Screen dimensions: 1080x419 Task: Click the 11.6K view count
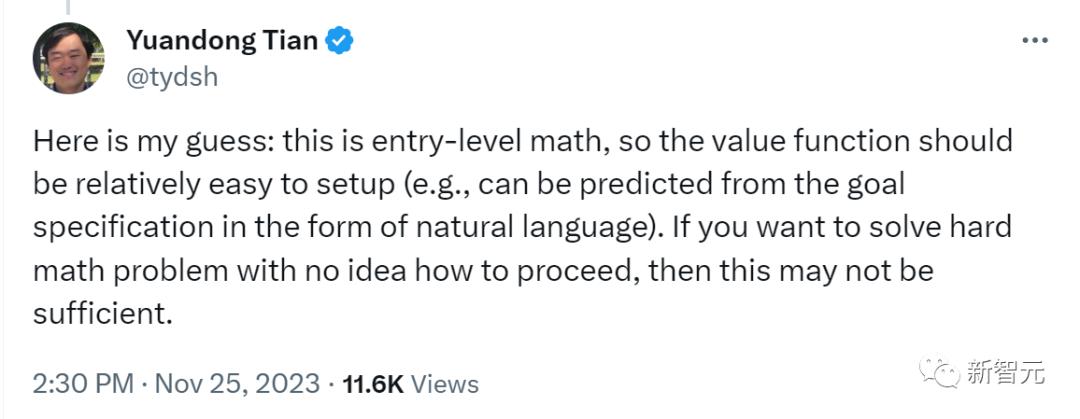tap(373, 384)
